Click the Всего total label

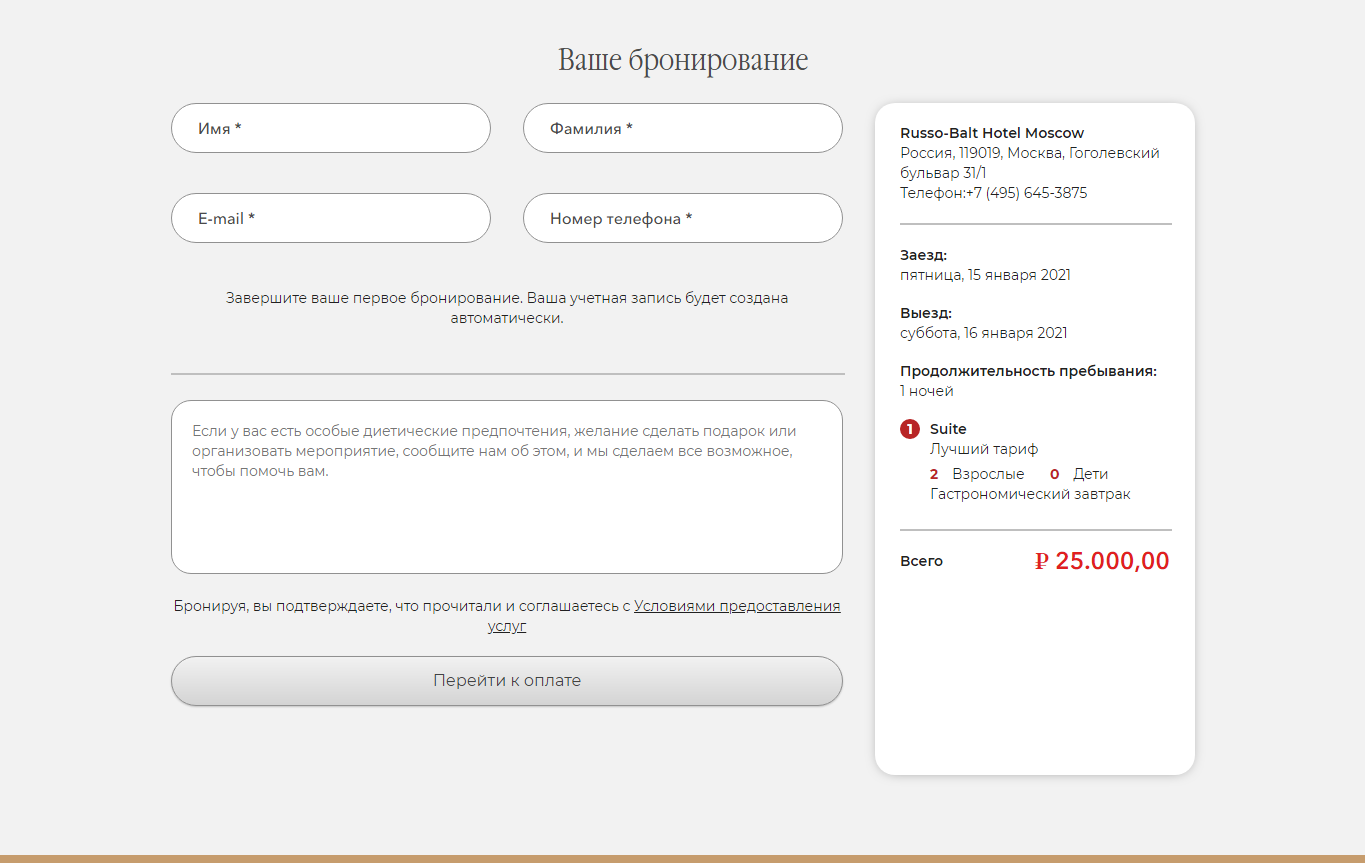[x=921, y=561]
